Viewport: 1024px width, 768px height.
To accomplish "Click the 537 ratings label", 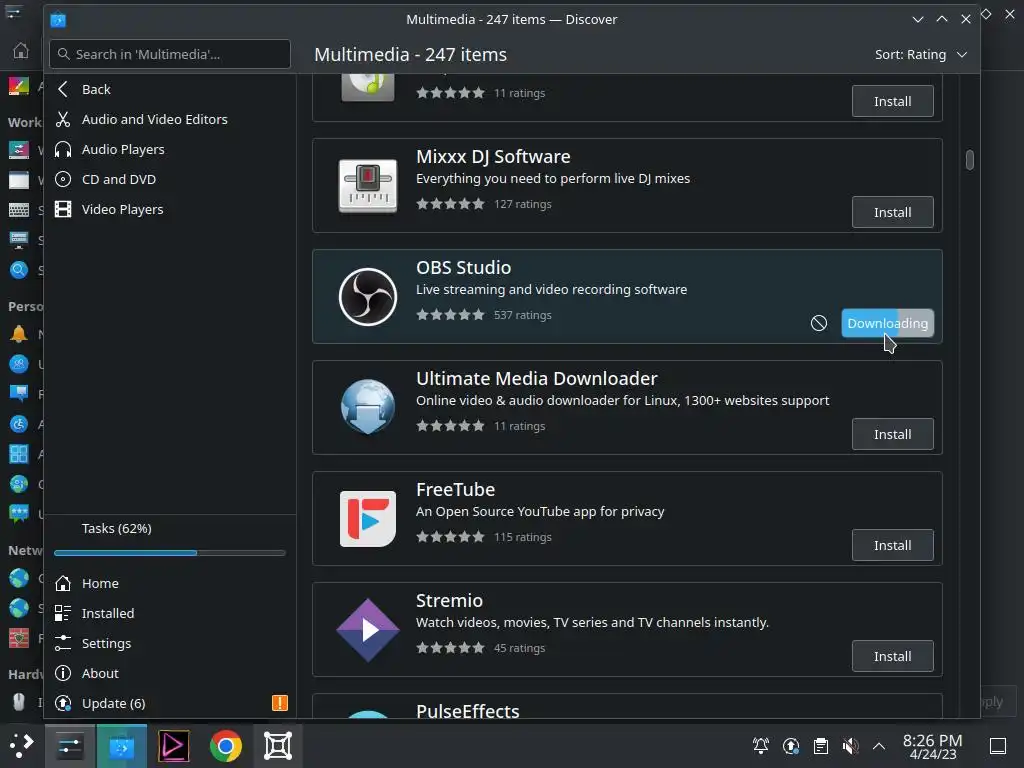I will [x=522, y=315].
